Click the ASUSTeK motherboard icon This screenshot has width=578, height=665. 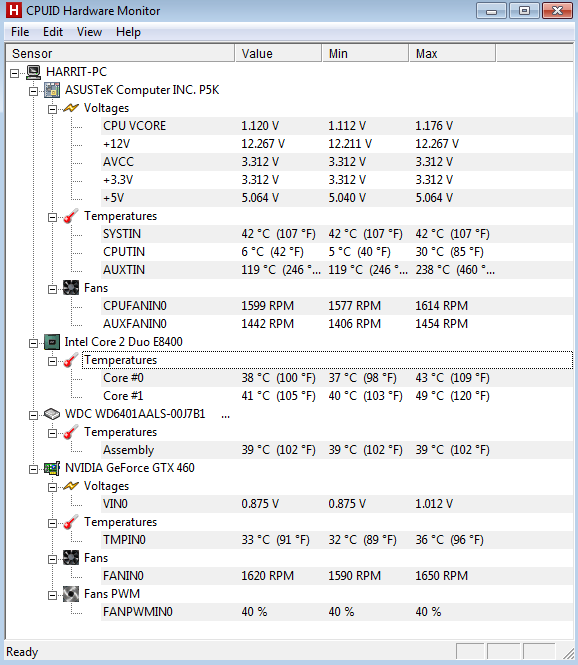point(52,90)
